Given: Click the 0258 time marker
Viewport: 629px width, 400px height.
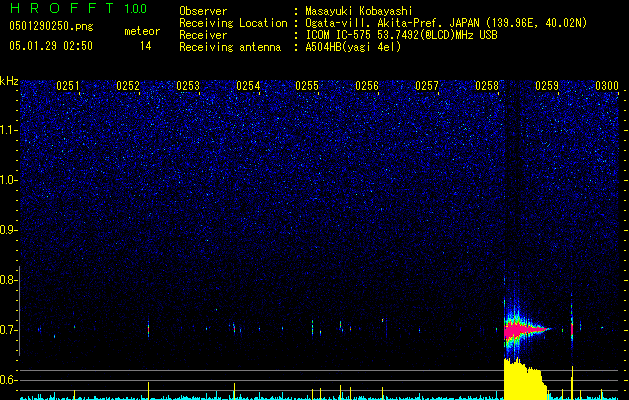Looking at the screenshot, I should click(487, 86).
